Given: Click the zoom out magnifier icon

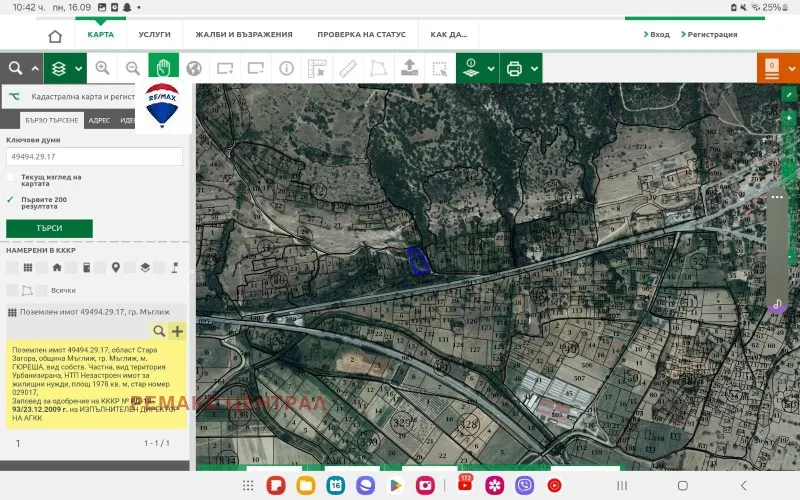Looking at the screenshot, I should point(132,69).
